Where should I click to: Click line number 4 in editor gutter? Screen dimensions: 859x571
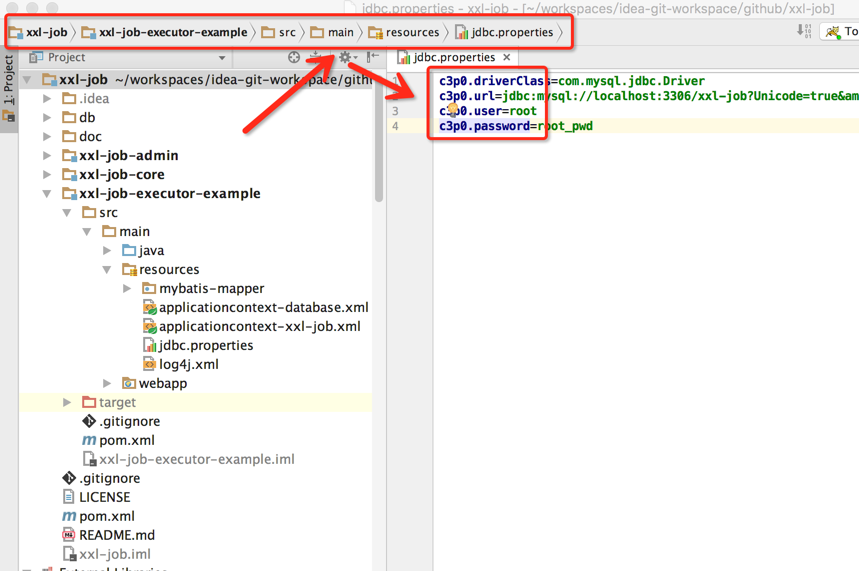tap(396, 126)
